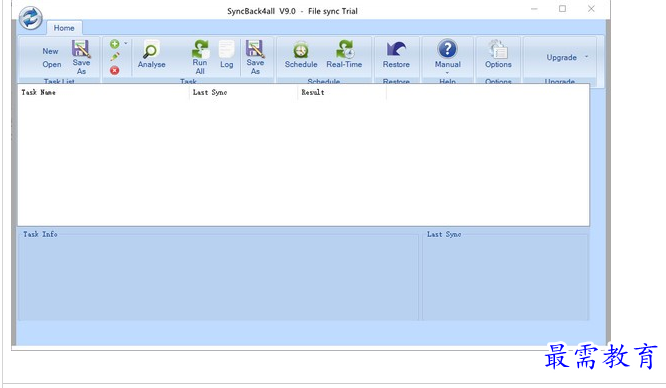
Task: Expand the dropdown arrow beside the add icon
Action: (126, 43)
